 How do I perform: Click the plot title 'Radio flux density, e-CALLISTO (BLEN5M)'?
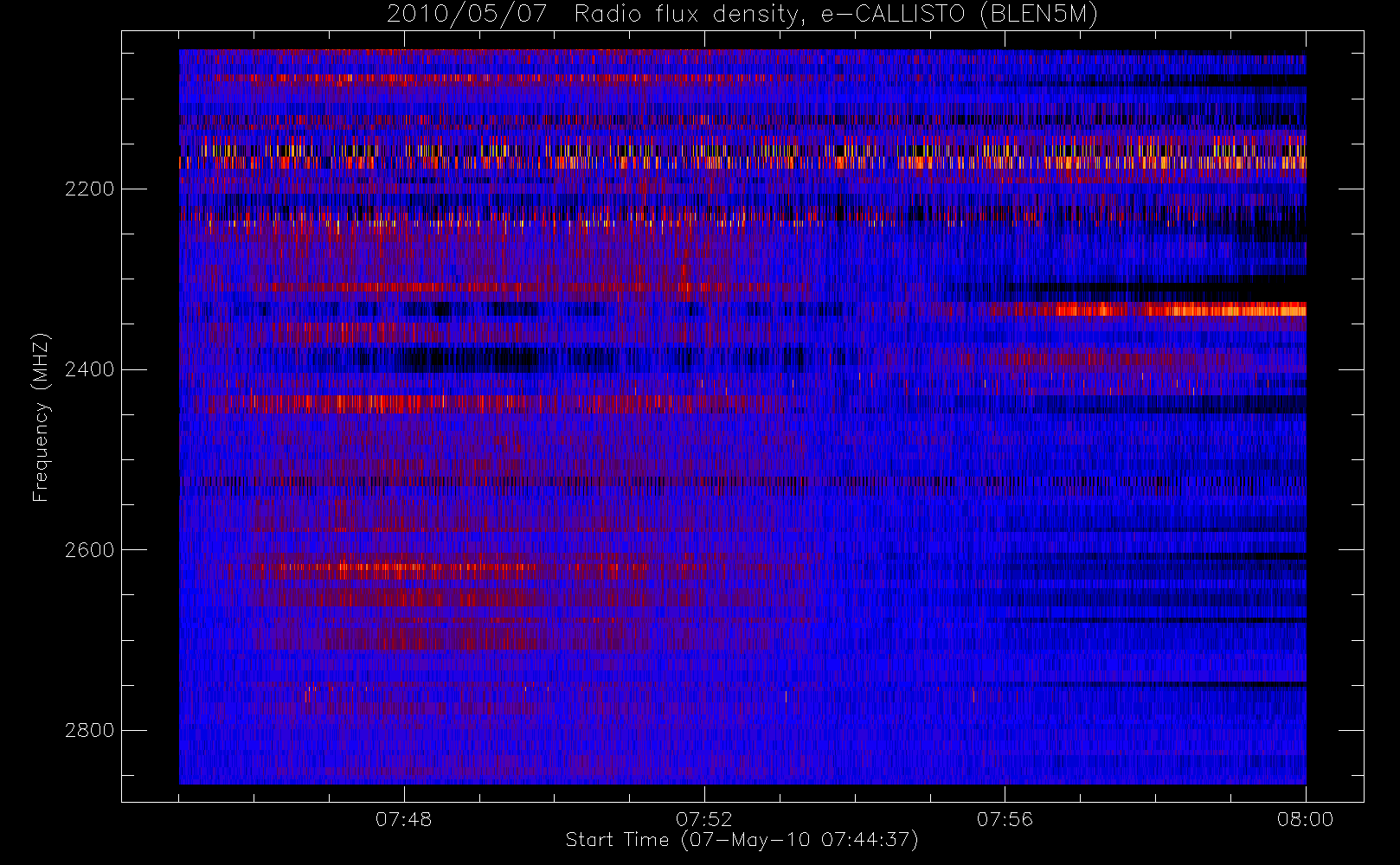coord(836,15)
